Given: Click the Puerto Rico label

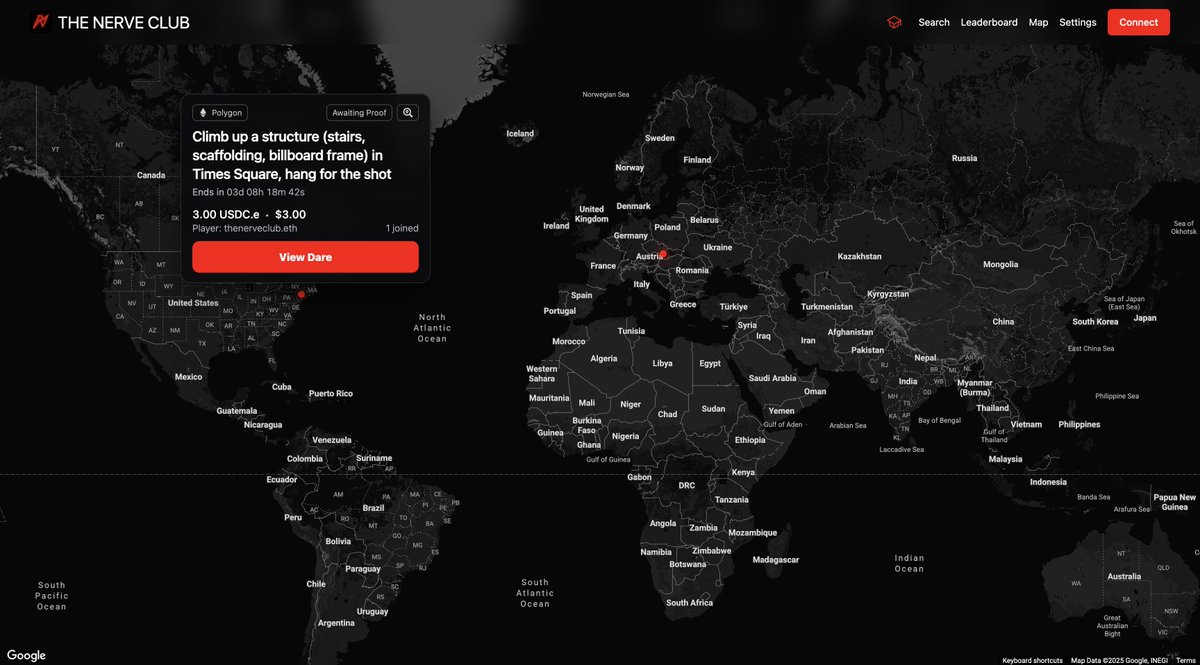Looking at the screenshot, I should [x=330, y=393].
